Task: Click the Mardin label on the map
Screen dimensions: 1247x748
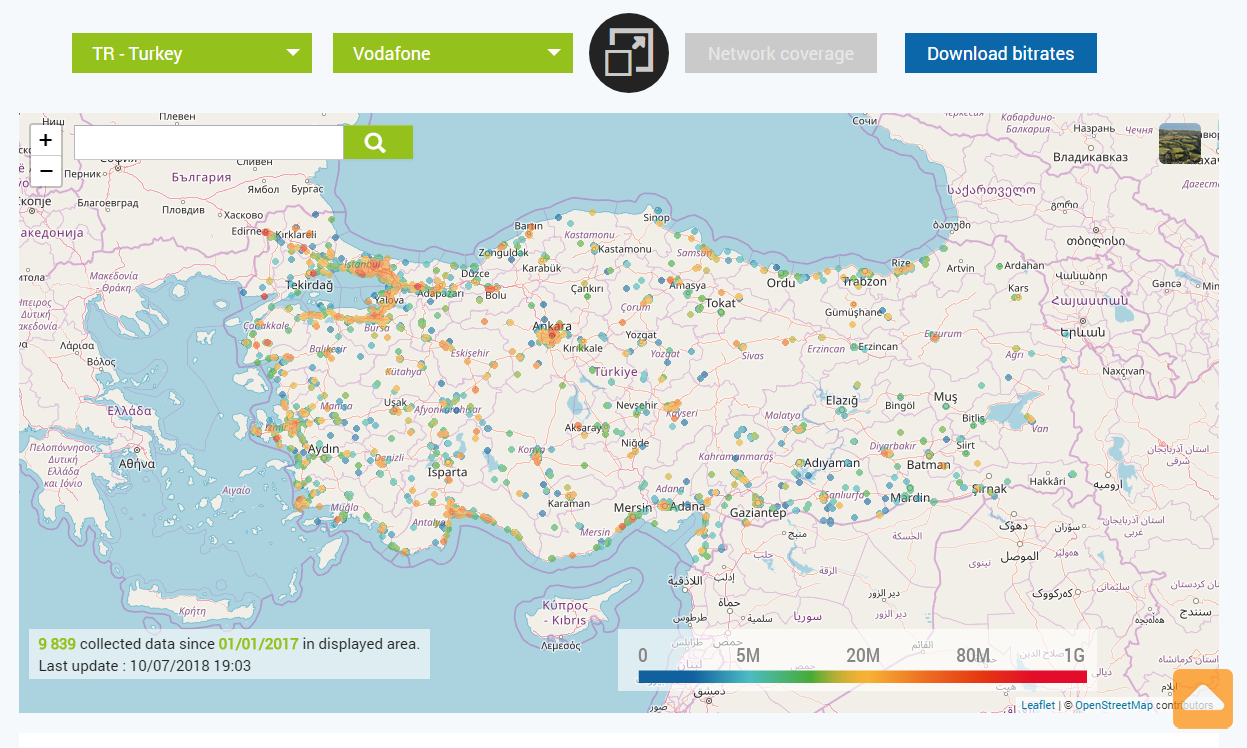Action: [910, 497]
